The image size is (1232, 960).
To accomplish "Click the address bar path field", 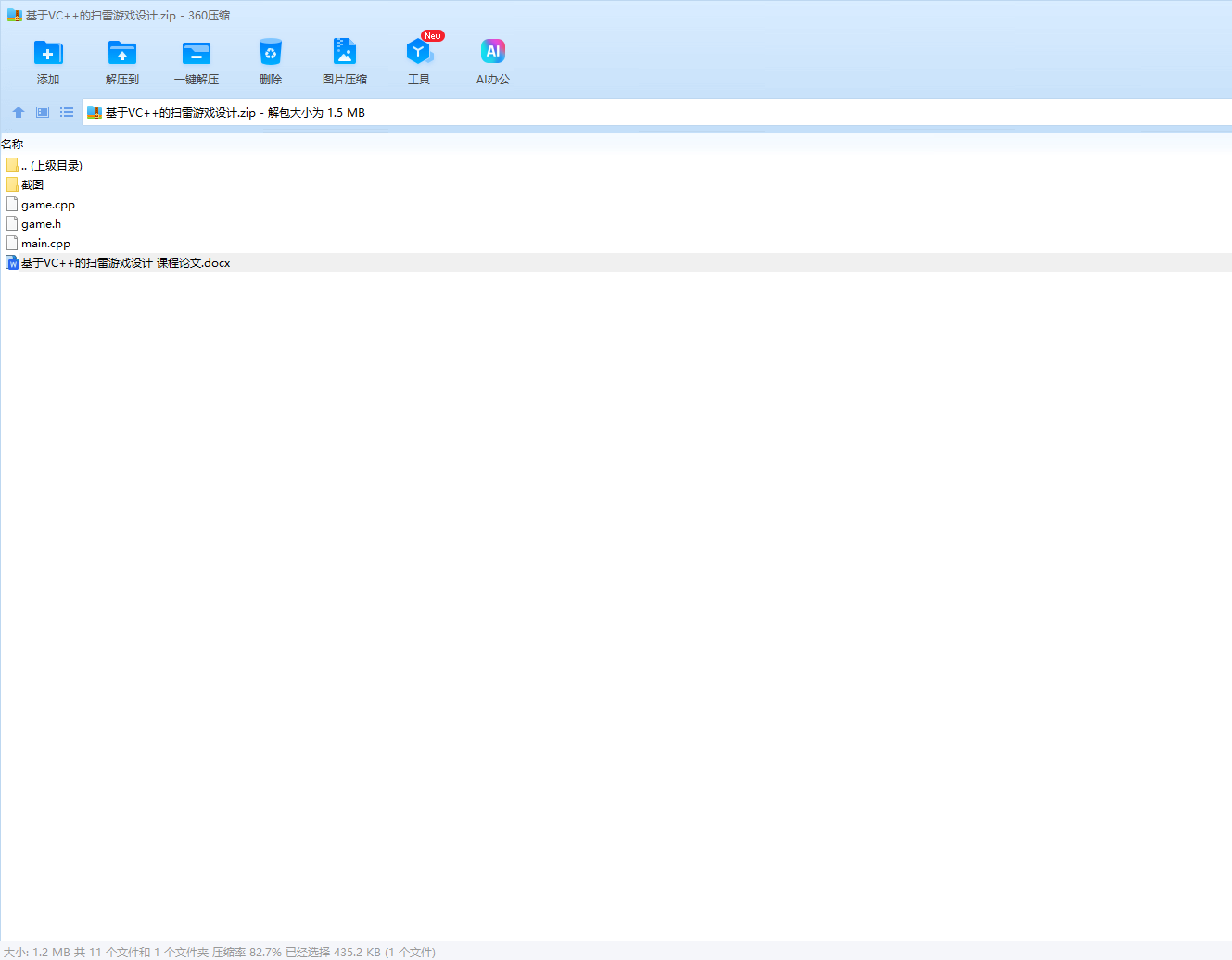I will 657,113.
